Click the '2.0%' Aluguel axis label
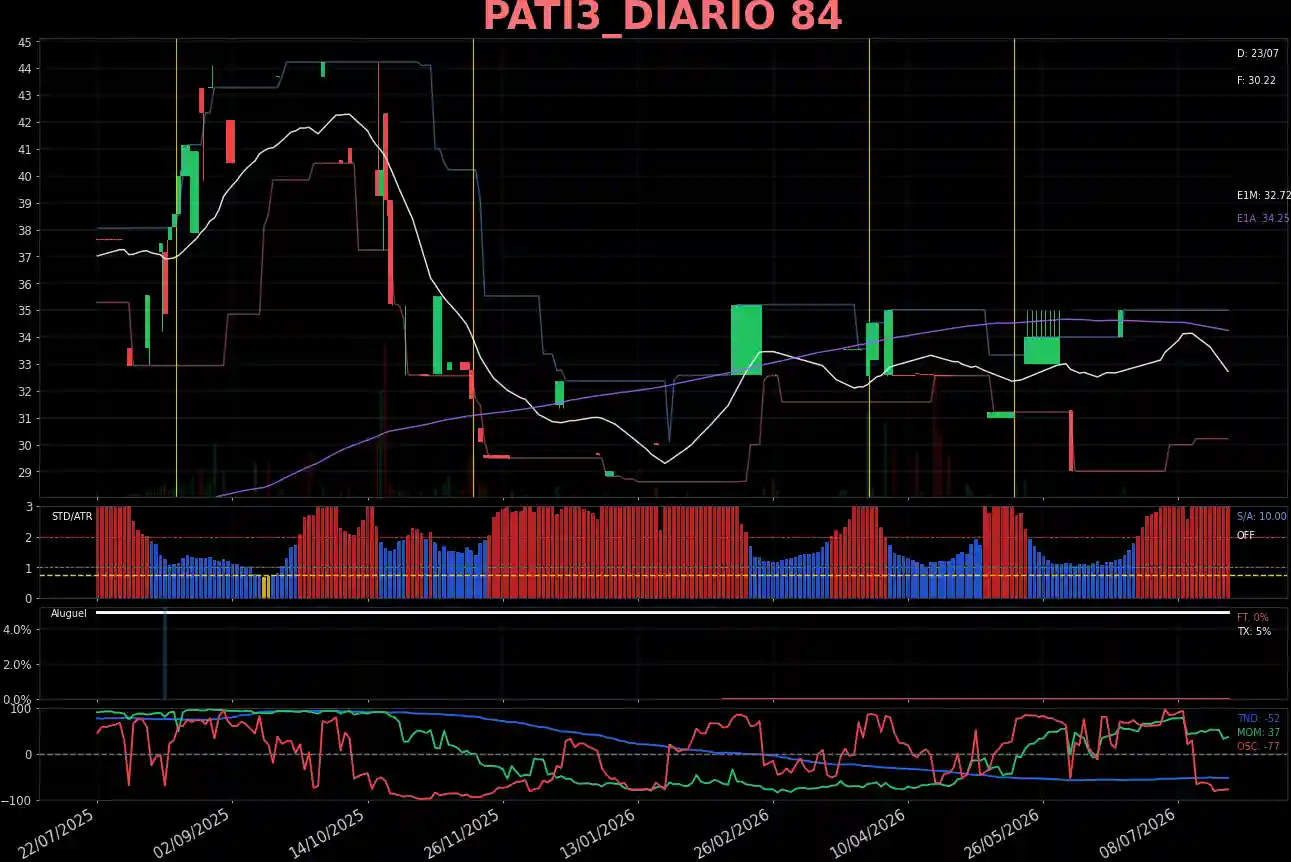The image size is (1291, 862). pos(19,664)
